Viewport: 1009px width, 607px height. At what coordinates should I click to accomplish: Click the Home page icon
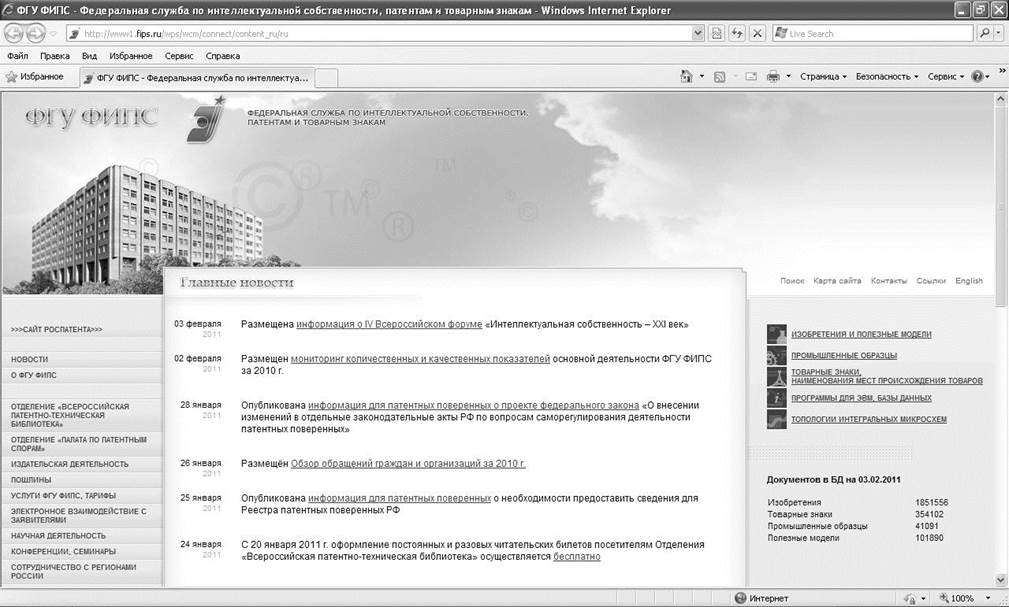(687, 77)
